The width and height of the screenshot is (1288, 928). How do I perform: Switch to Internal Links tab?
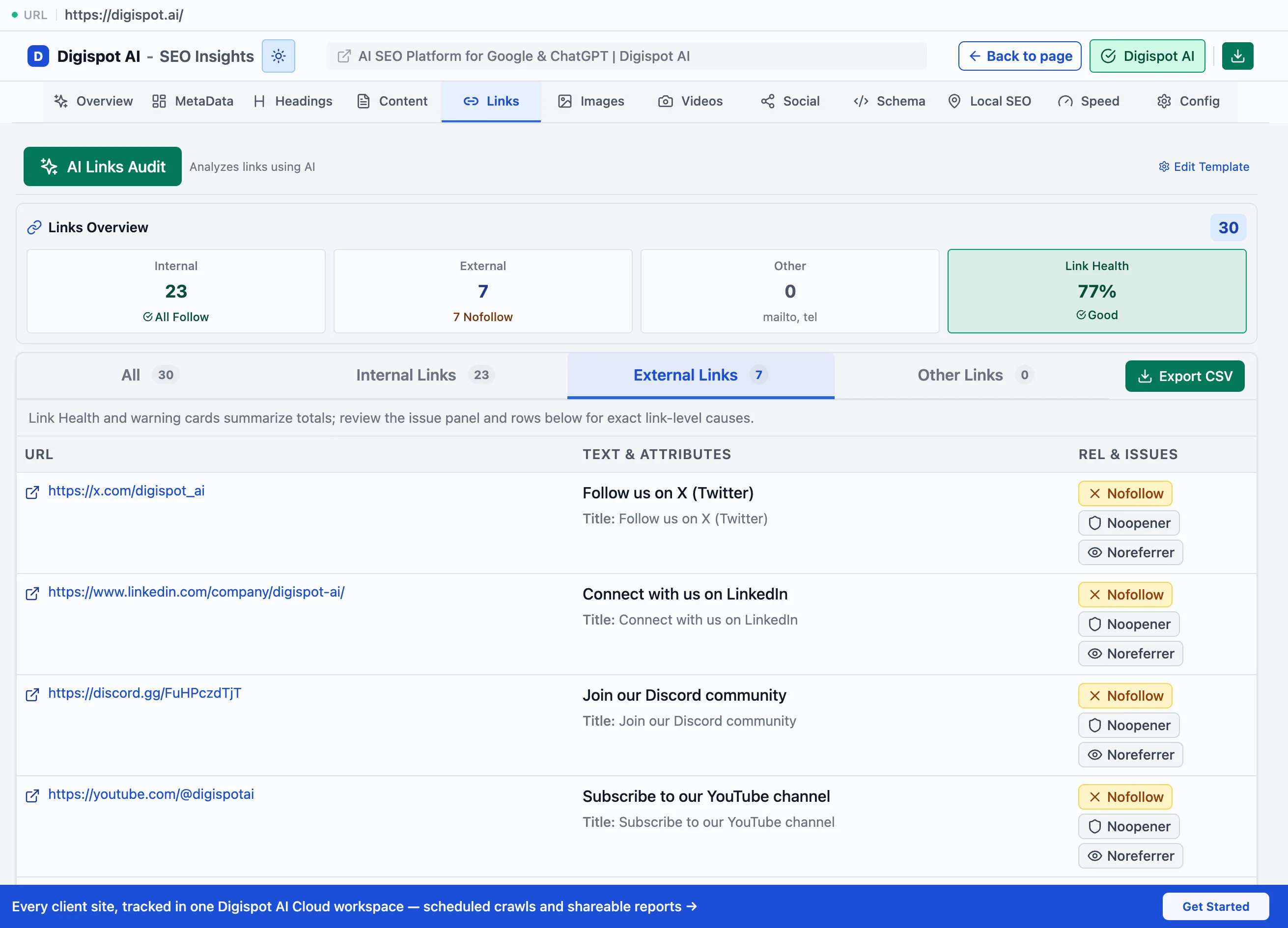point(425,375)
